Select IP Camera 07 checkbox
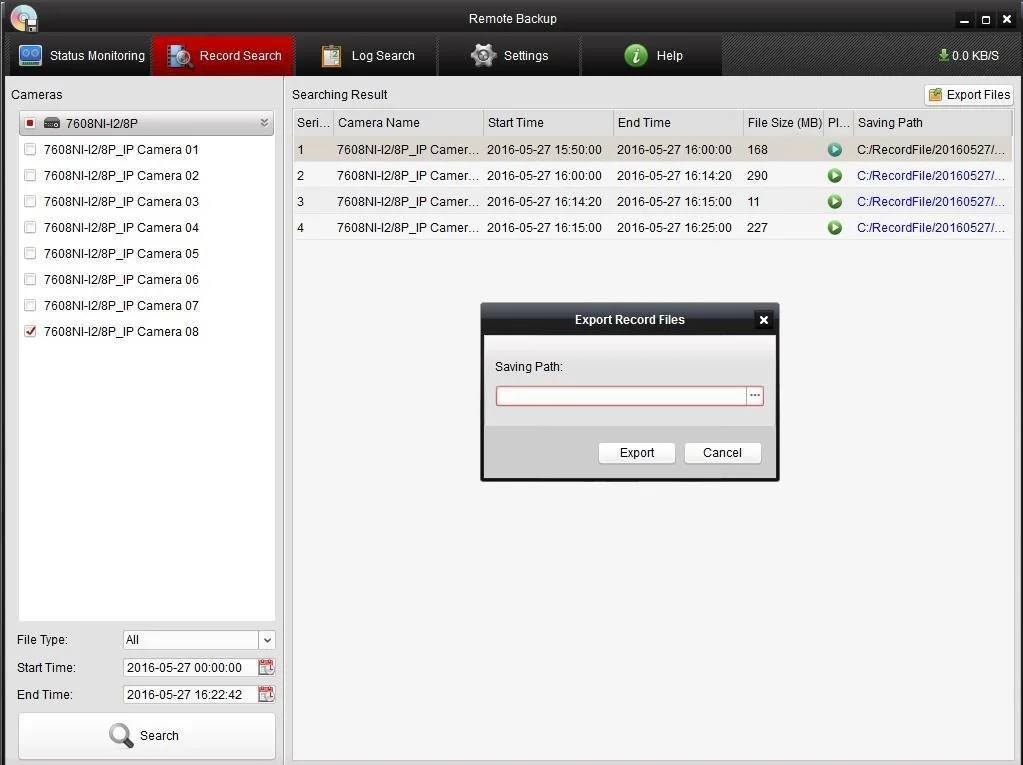The width and height of the screenshot is (1023, 765). [30, 305]
